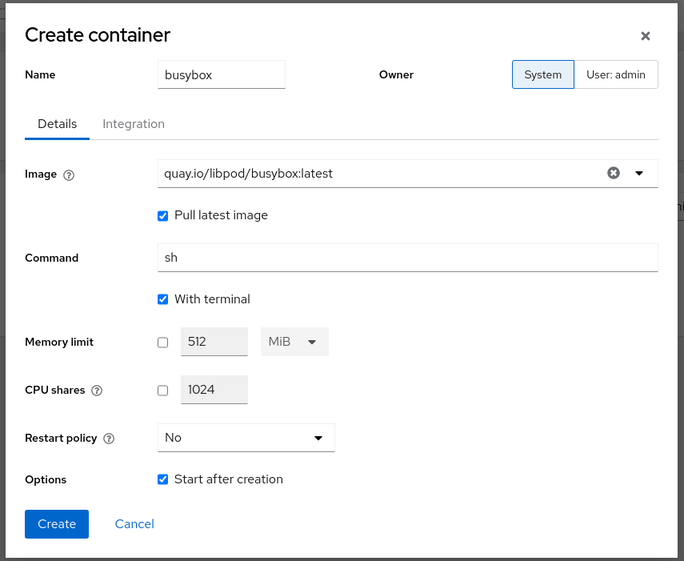Set owner to User: admin
Image resolution: width=684 pixels, height=561 pixels.
tap(616, 75)
